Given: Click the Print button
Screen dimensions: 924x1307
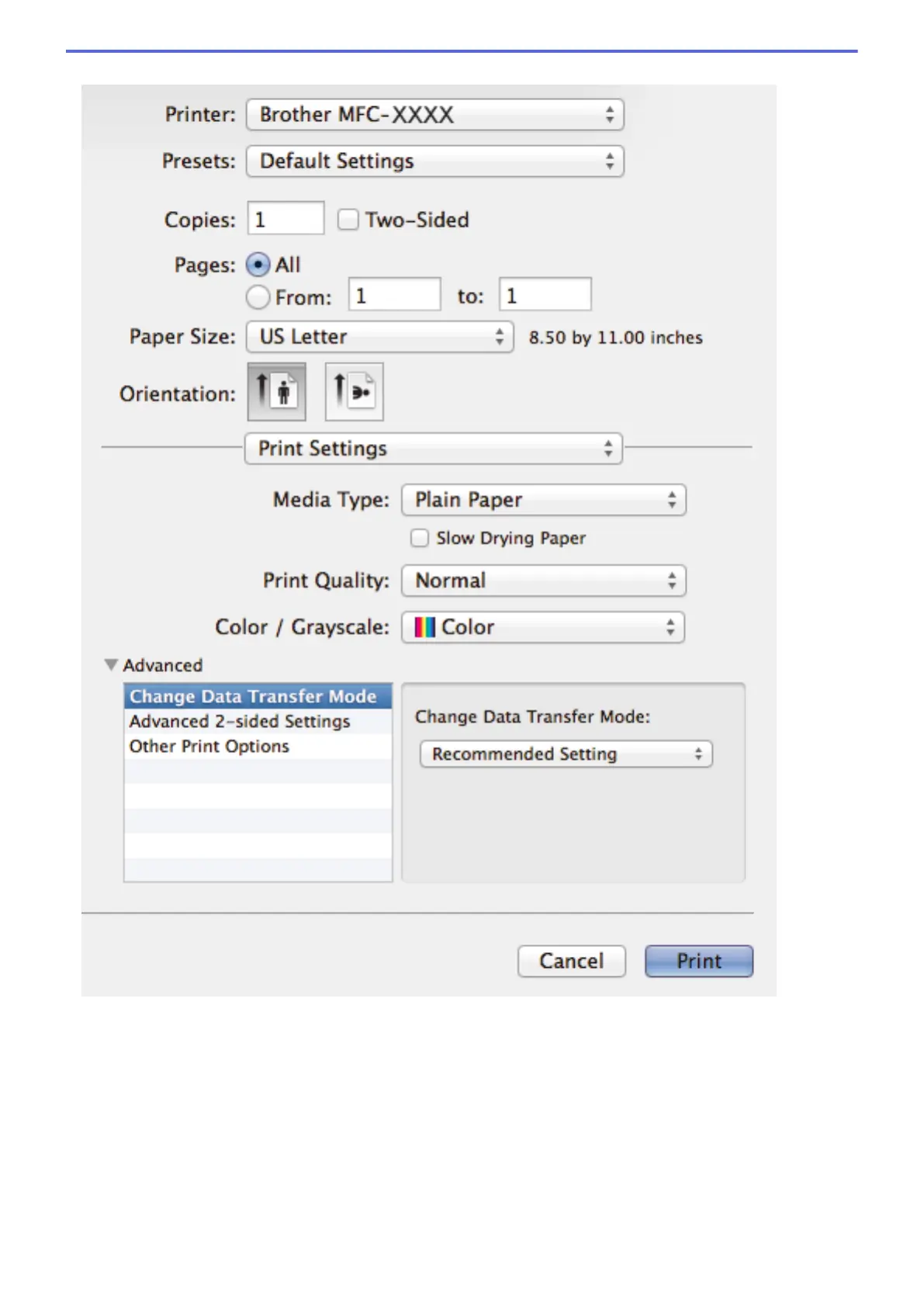Looking at the screenshot, I should click(699, 961).
